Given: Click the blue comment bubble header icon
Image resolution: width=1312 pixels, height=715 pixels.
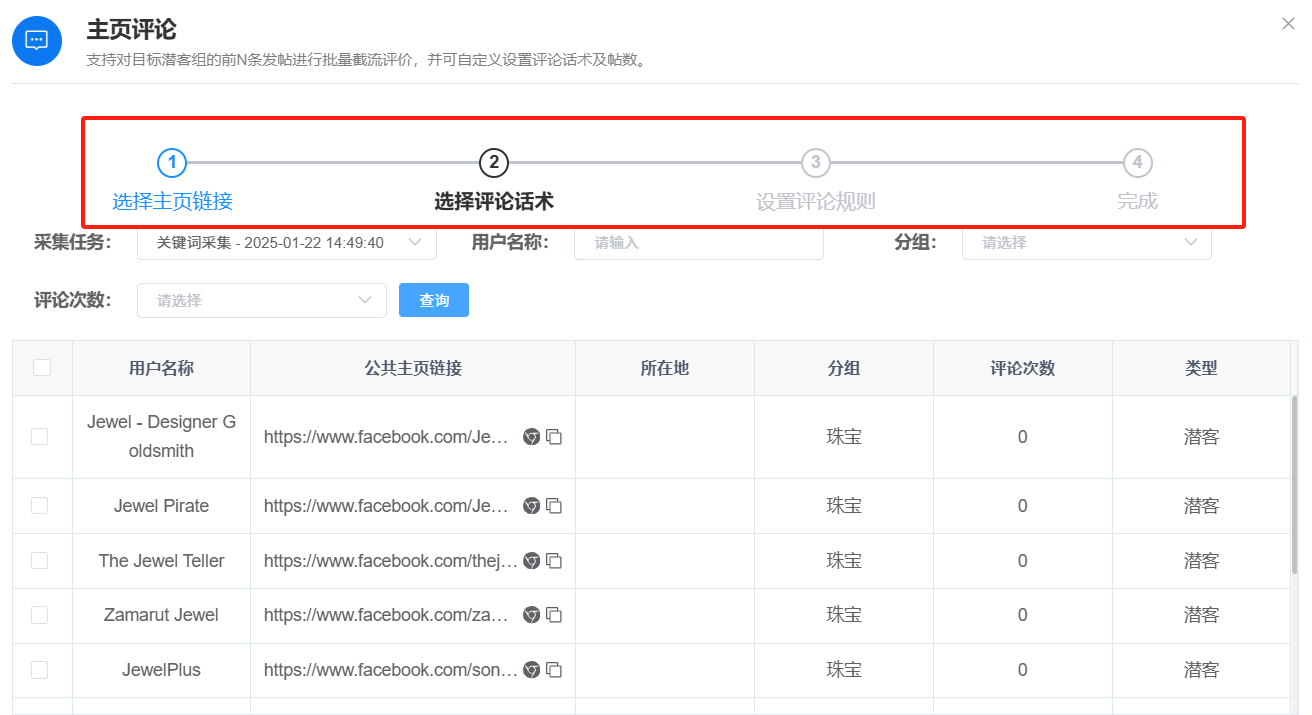Looking at the screenshot, I should pyautogui.click(x=37, y=40).
